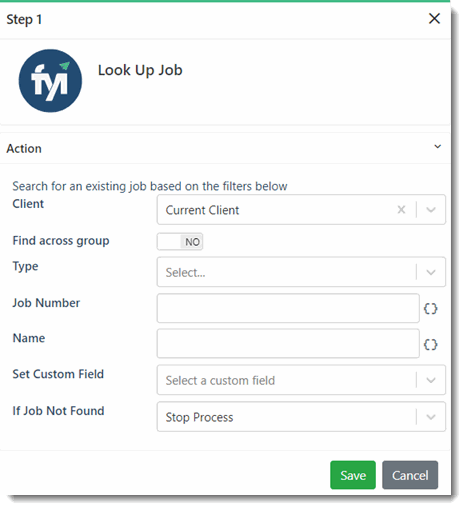Viewport: 466px width, 510px height.
Task: Collapse the Action section chevron
Action: point(438,147)
